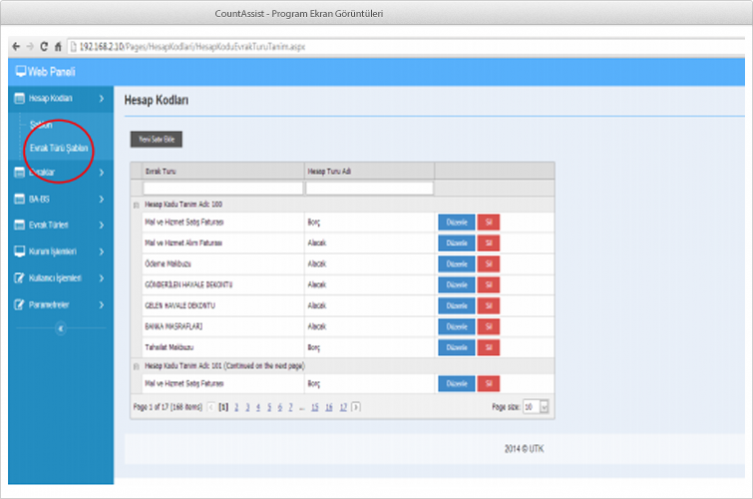Click Sil for the Tahsilat Makbuzu row
753x499 pixels.
pyautogui.click(x=488, y=347)
